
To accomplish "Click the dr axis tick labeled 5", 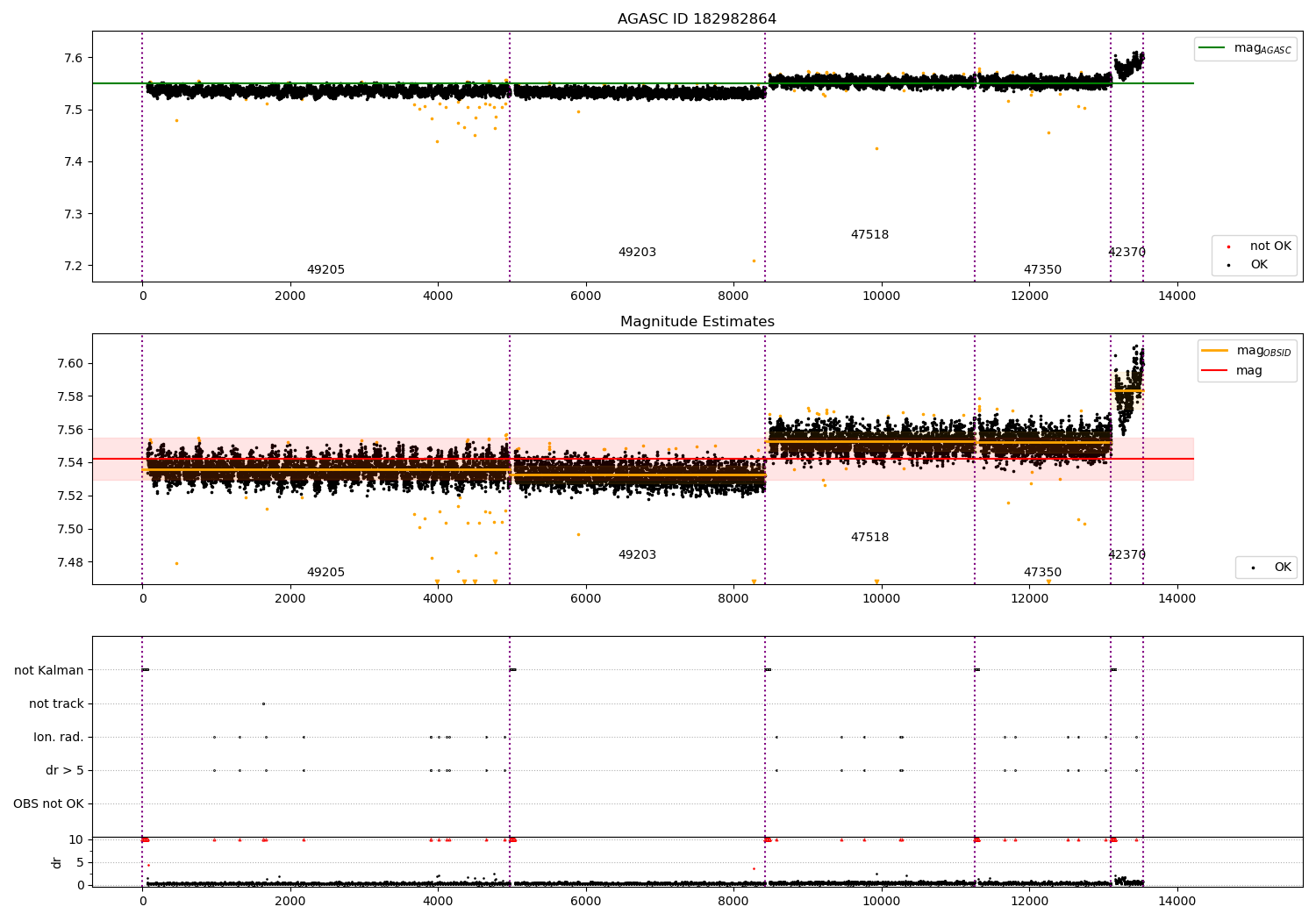I will (81, 862).
